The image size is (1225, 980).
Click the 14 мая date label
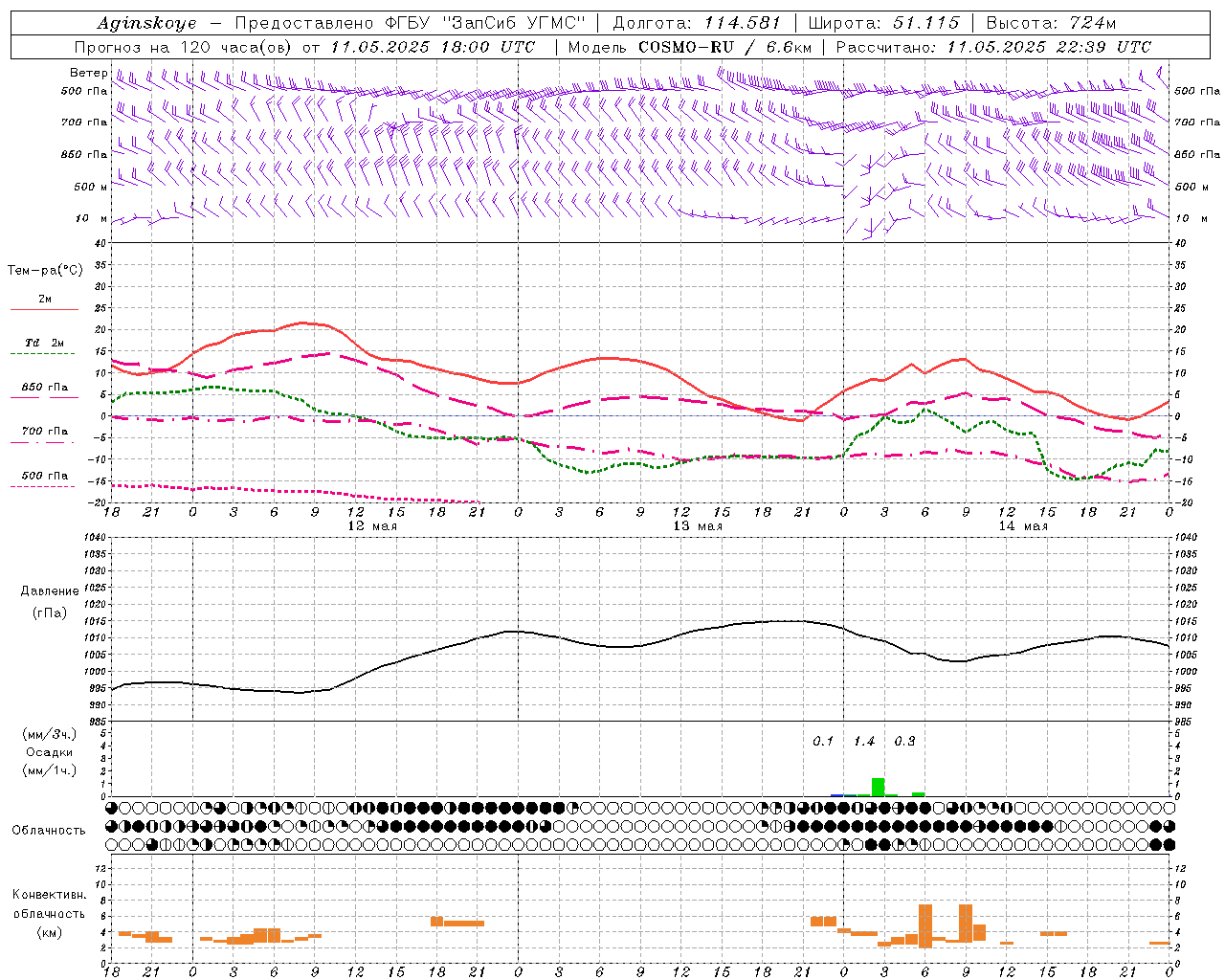click(x=1023, y=526)
